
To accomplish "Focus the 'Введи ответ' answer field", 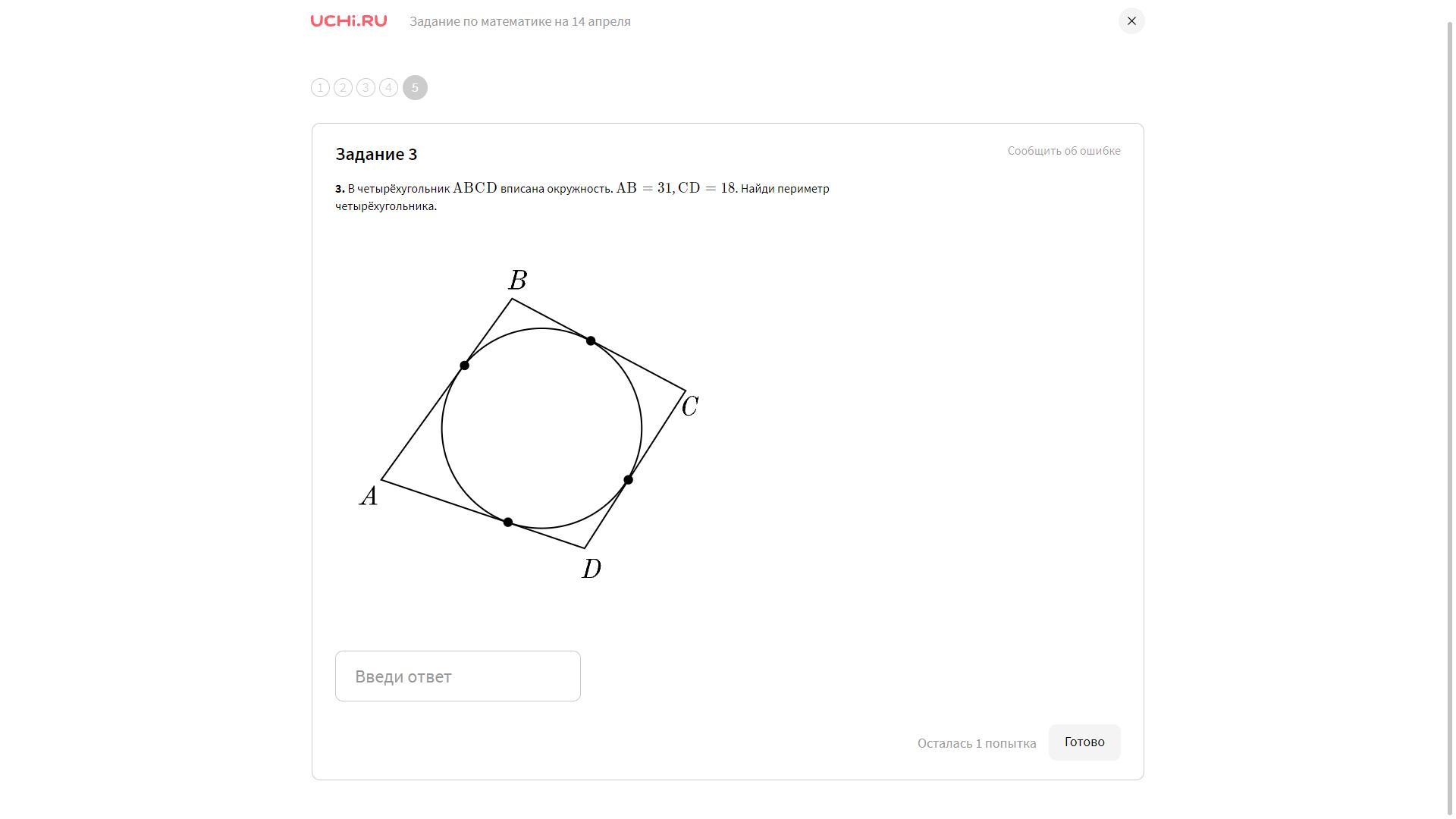I will (457, 676).
